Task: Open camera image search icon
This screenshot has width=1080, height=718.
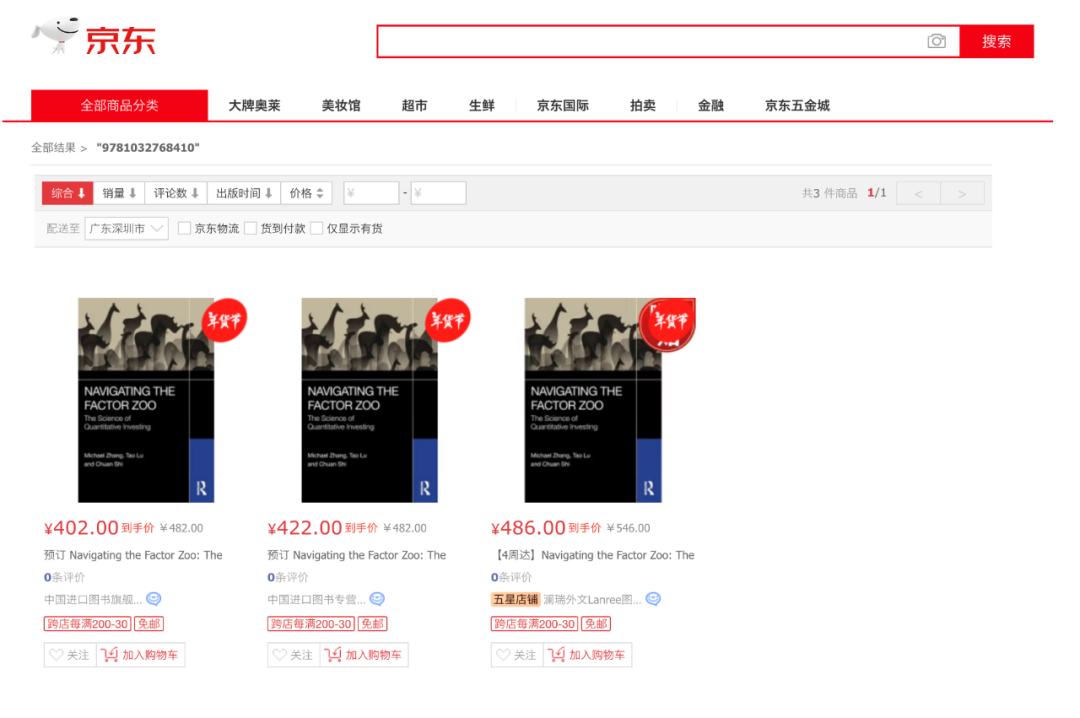Action: [936, 41]
